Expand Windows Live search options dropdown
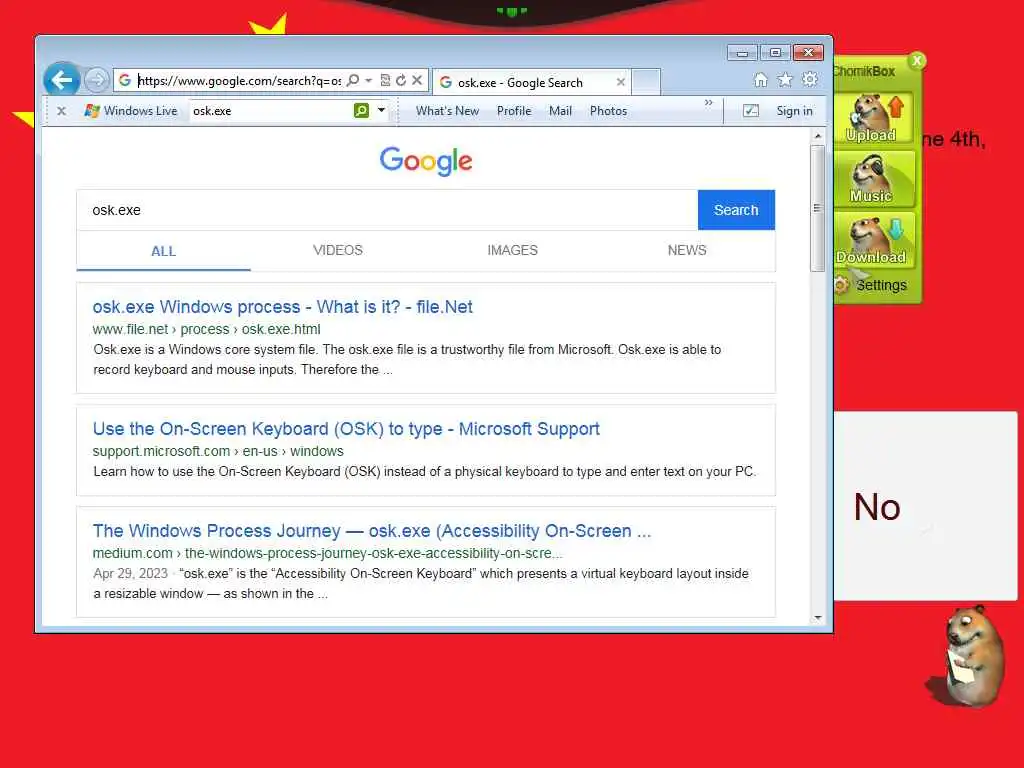1024x768 pixels. [381, 110]
